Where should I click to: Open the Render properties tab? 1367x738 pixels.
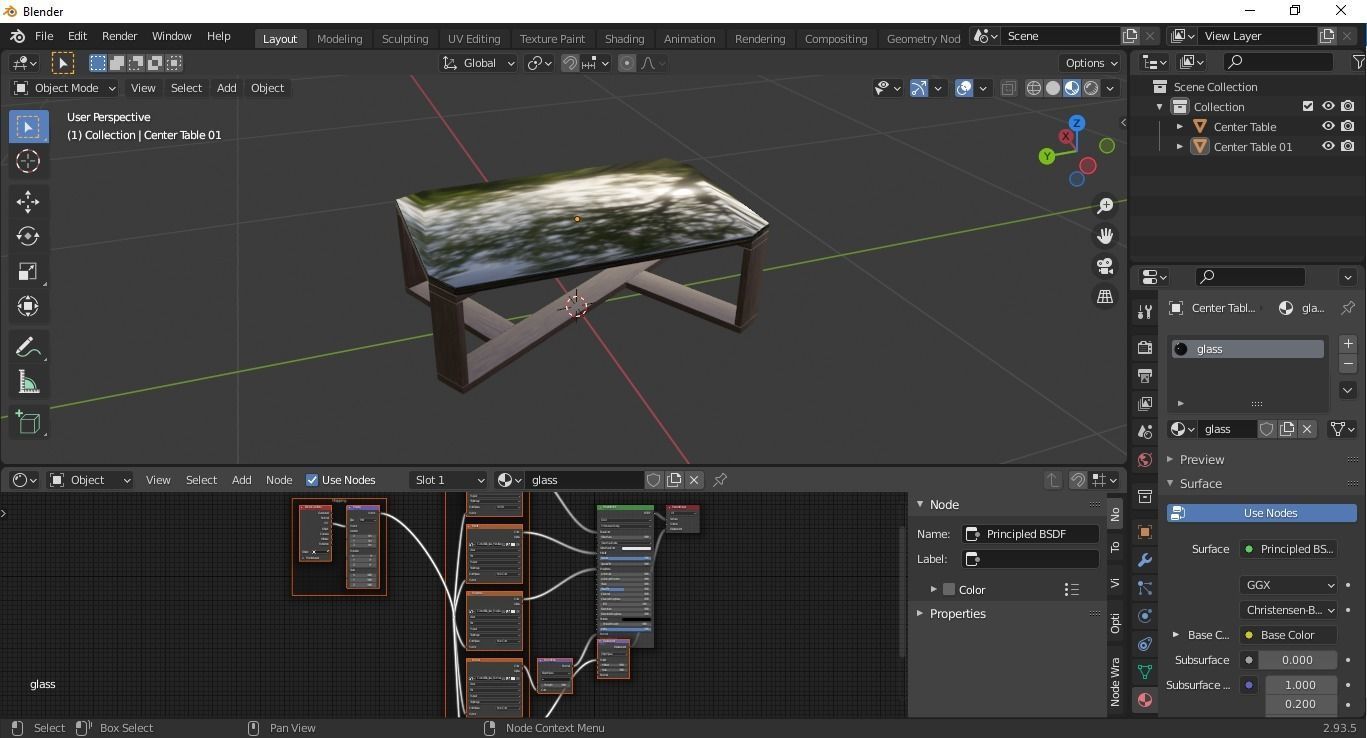coord(1145,348)
